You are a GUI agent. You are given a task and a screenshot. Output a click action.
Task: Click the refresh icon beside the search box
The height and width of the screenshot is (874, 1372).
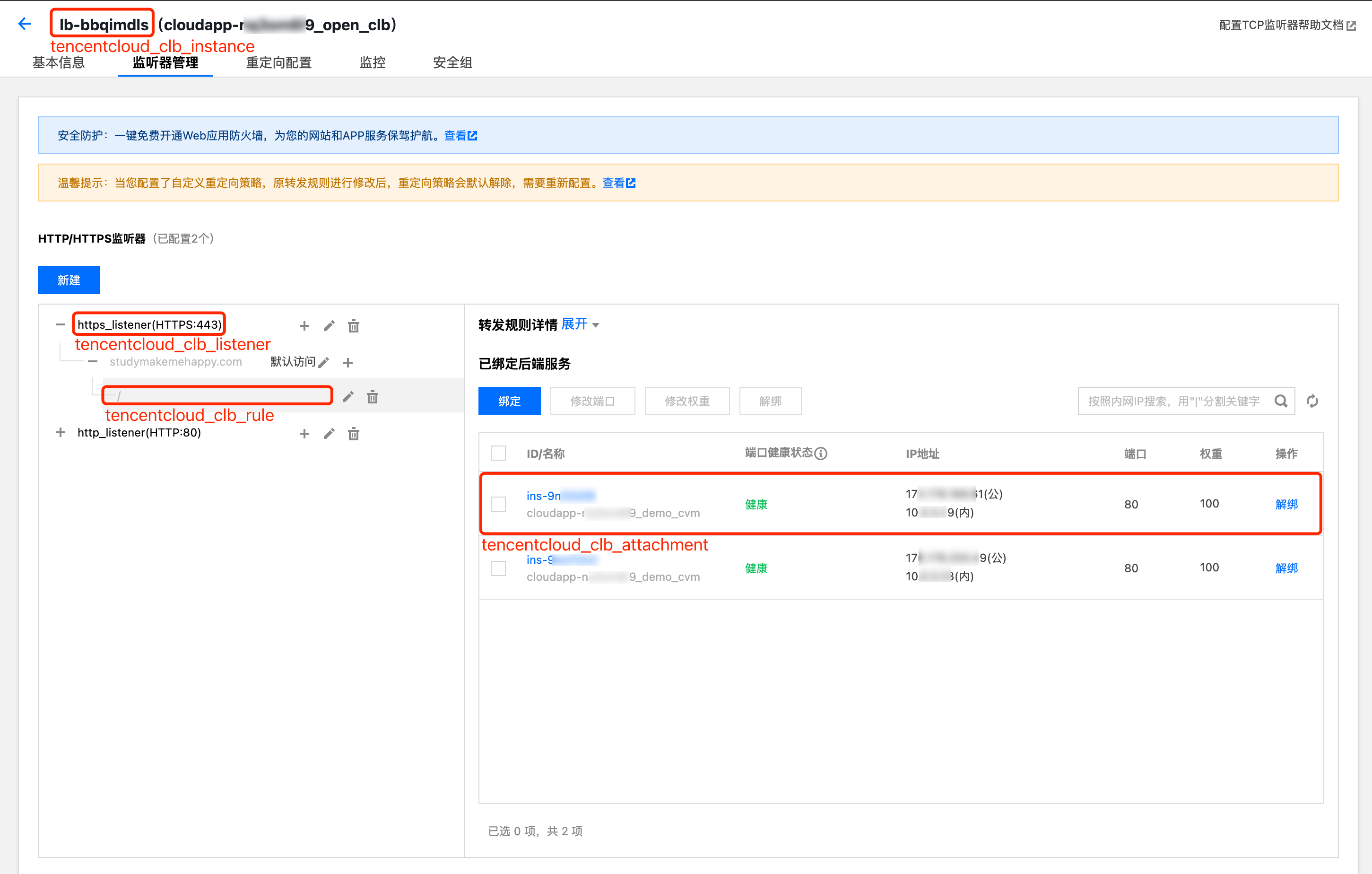1312,401
